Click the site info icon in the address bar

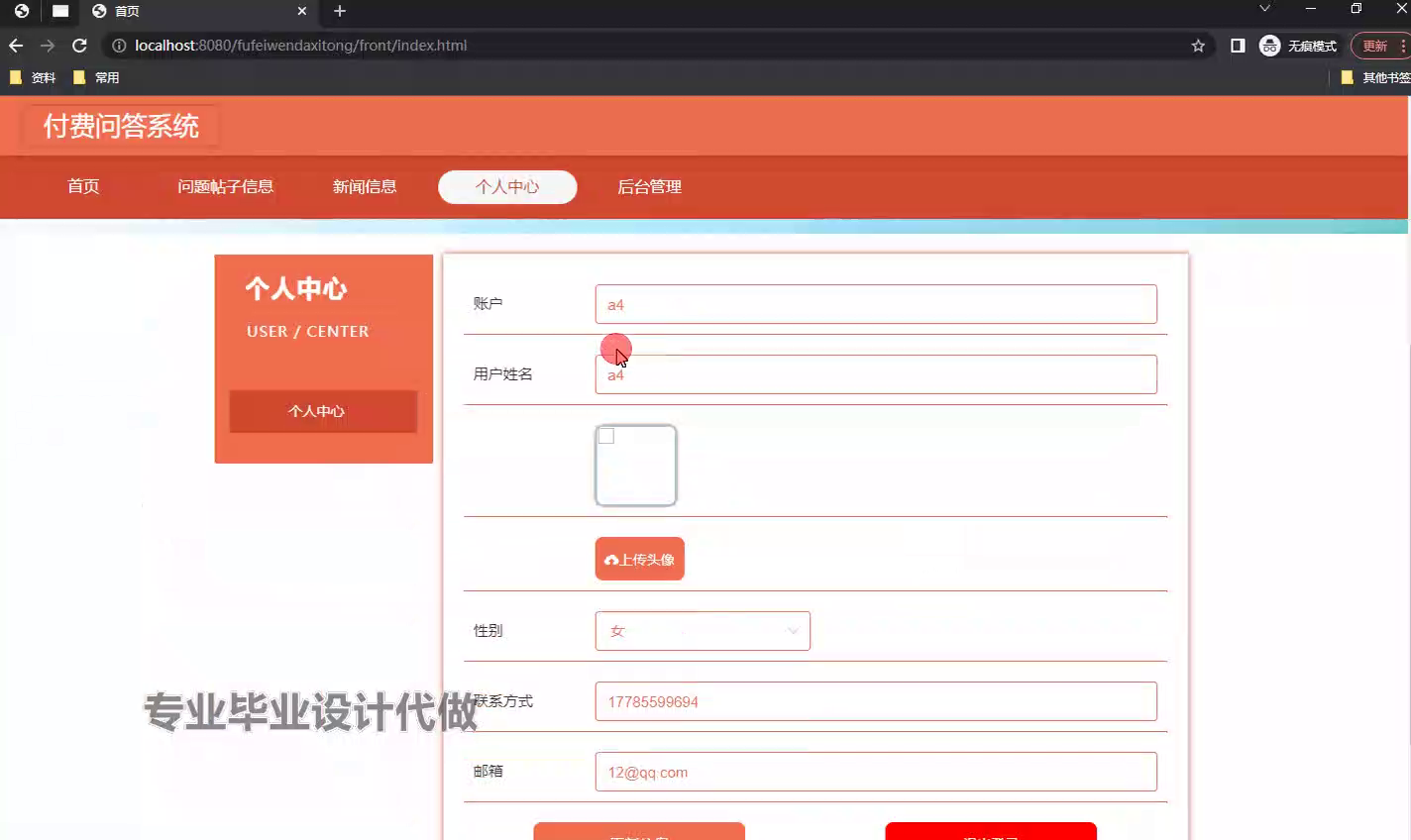pos(119,46)
